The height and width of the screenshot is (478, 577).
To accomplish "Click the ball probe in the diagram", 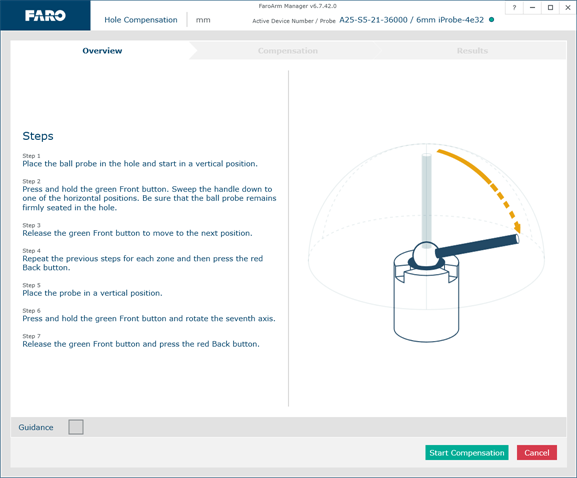I will pyautogui.click(x=426, y=255).
